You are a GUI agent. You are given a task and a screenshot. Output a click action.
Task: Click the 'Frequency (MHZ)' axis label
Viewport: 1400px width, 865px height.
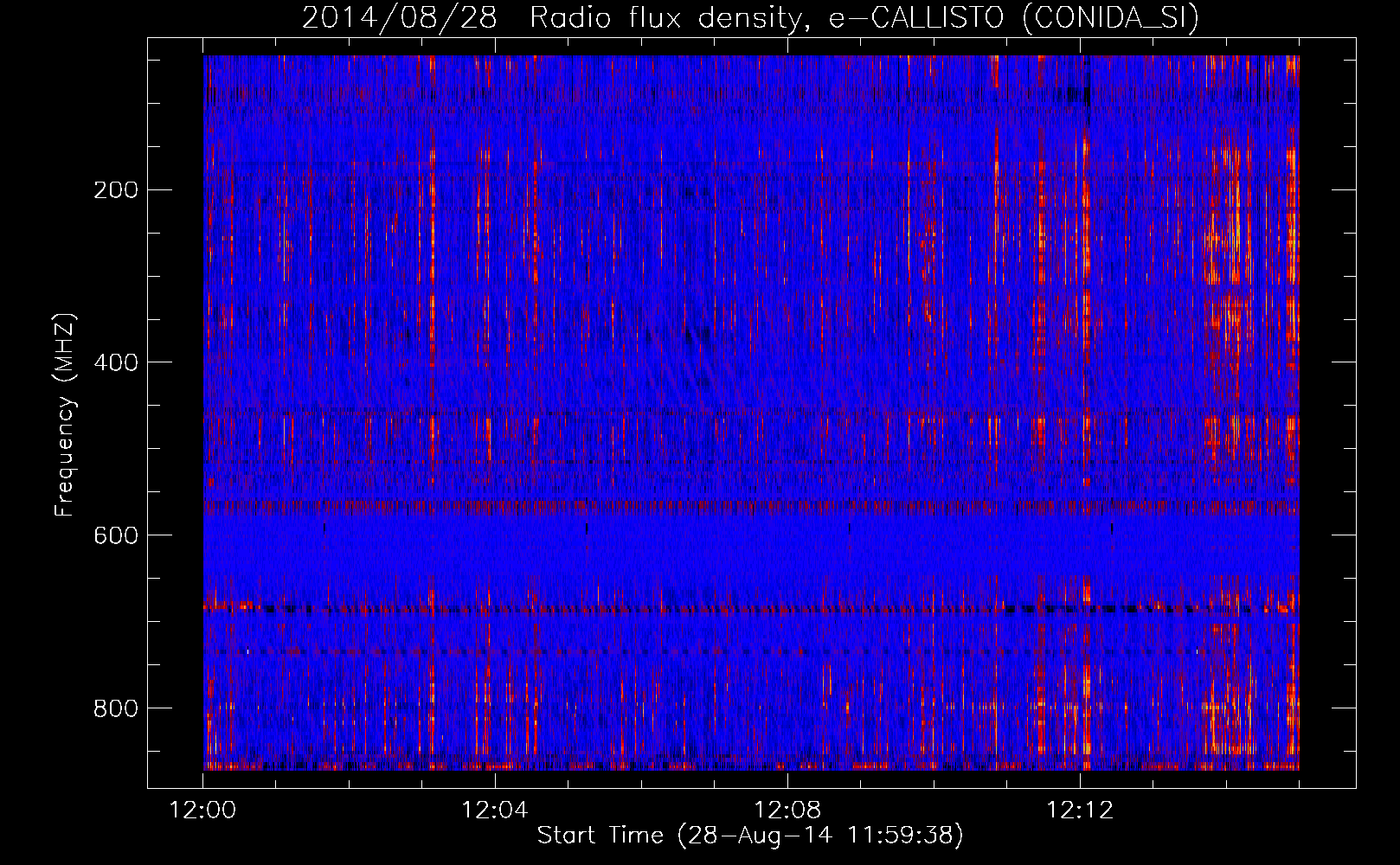(x=66, y=414)
